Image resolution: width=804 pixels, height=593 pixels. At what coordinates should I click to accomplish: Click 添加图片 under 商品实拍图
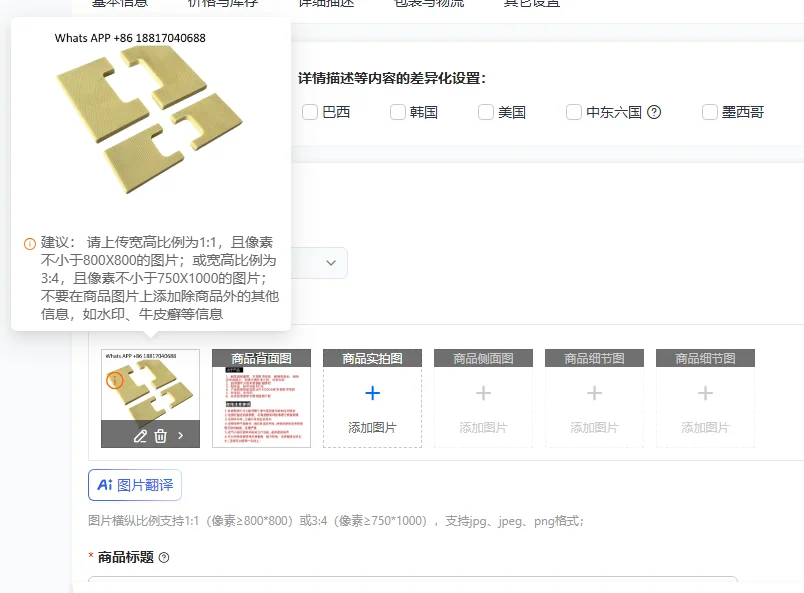(x=372, y=427)
